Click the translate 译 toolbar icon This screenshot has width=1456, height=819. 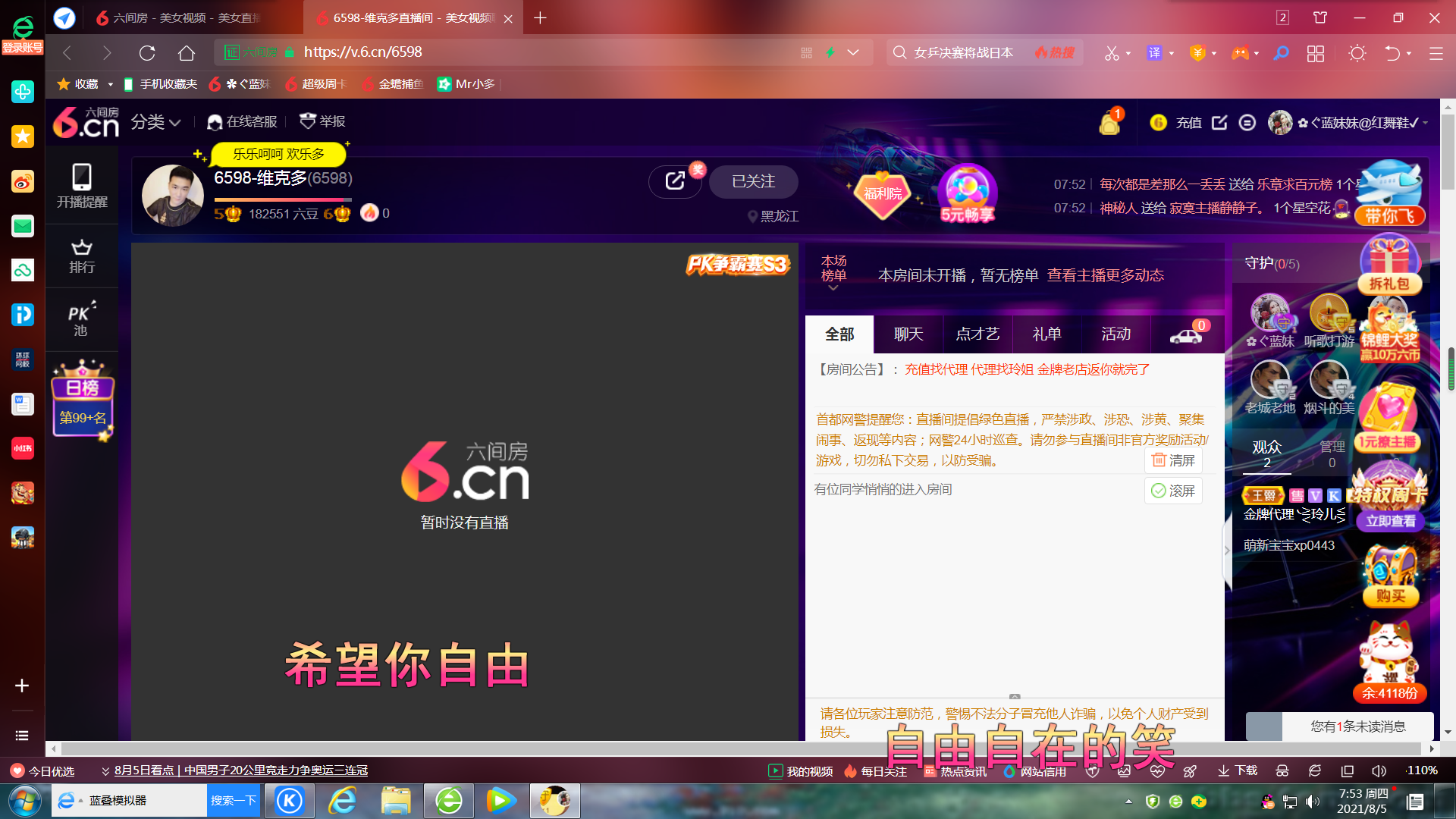[x=1154, y=52]
